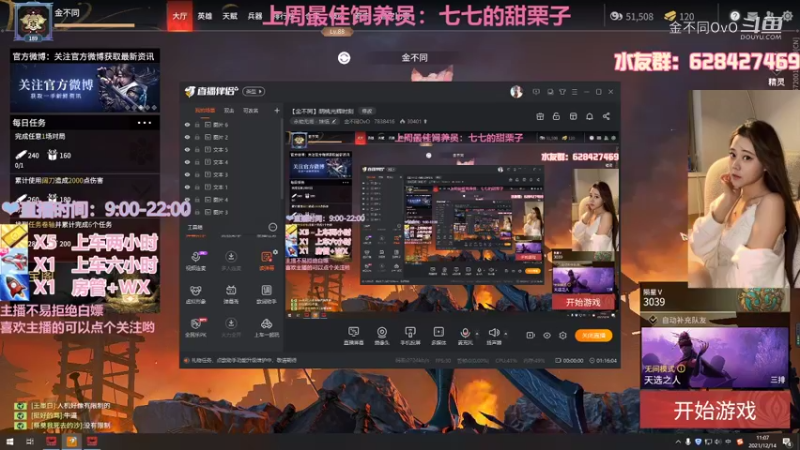Screen dimensions: 800x450
Task: Launch the 全民乐PK tool
Action: [195, 324]
